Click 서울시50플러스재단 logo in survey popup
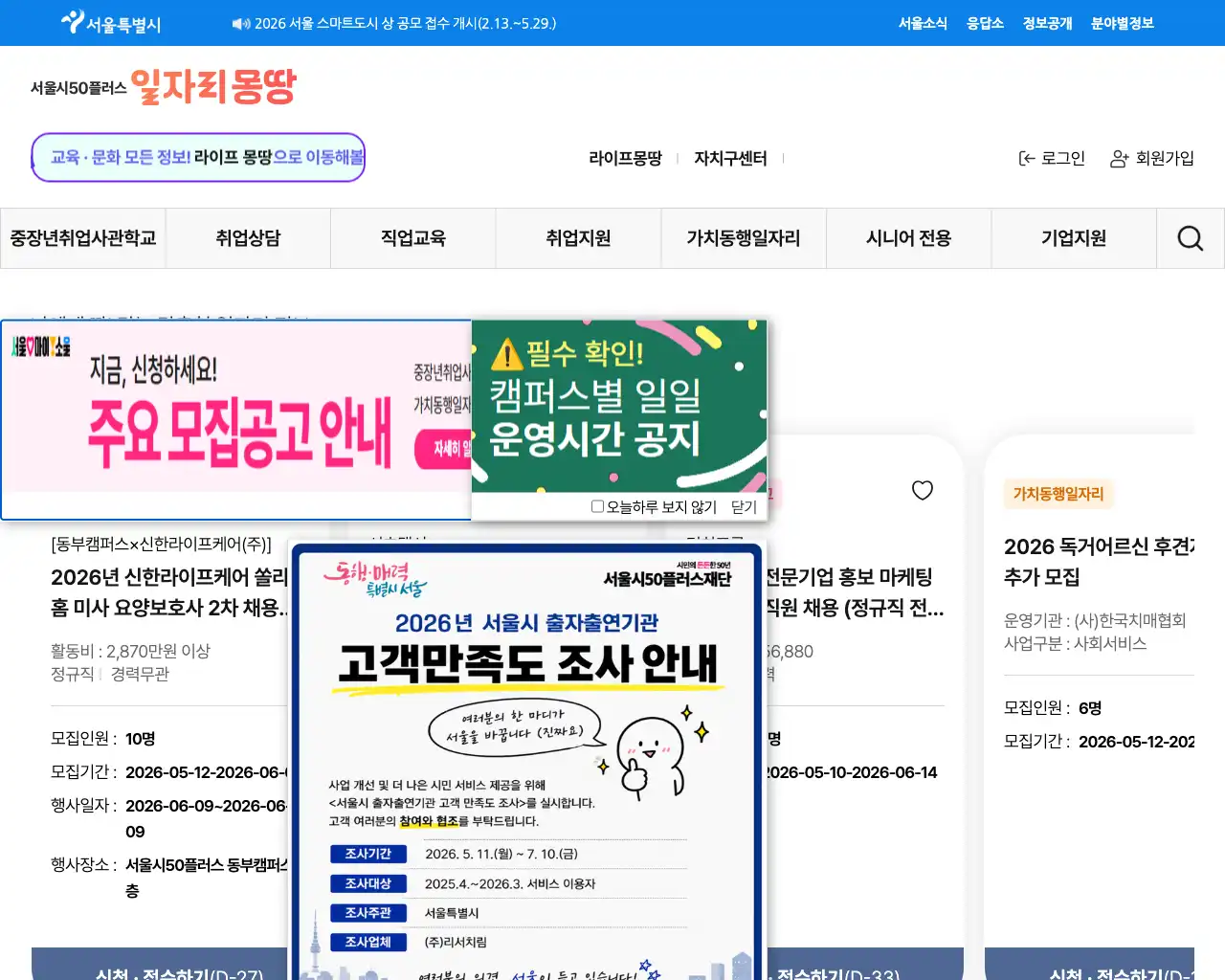Image resolution: width=1225 pixels, height=980 pixels. 667,574
